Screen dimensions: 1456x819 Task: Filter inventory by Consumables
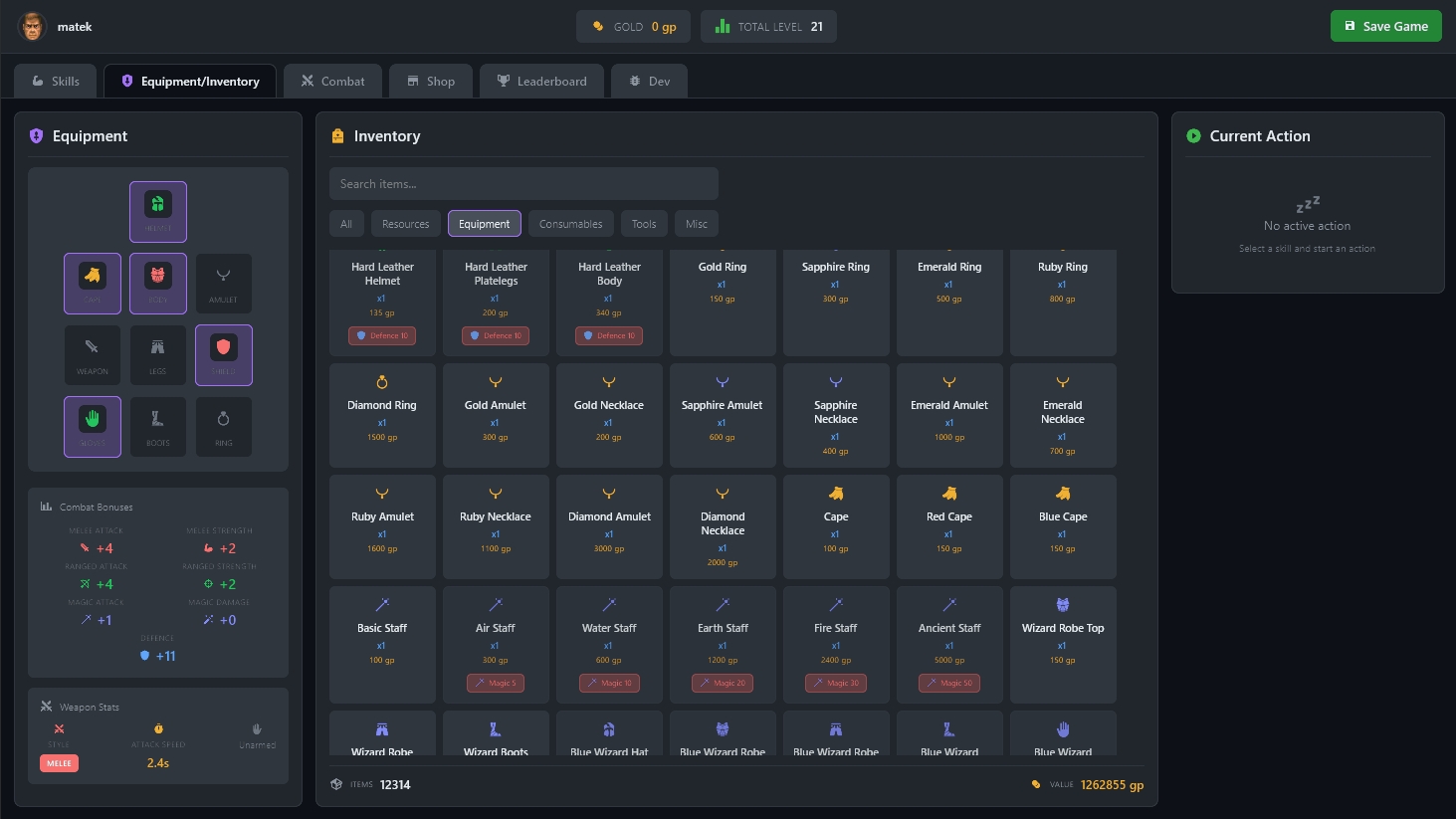pyautogui.click(x=570, y=224)
